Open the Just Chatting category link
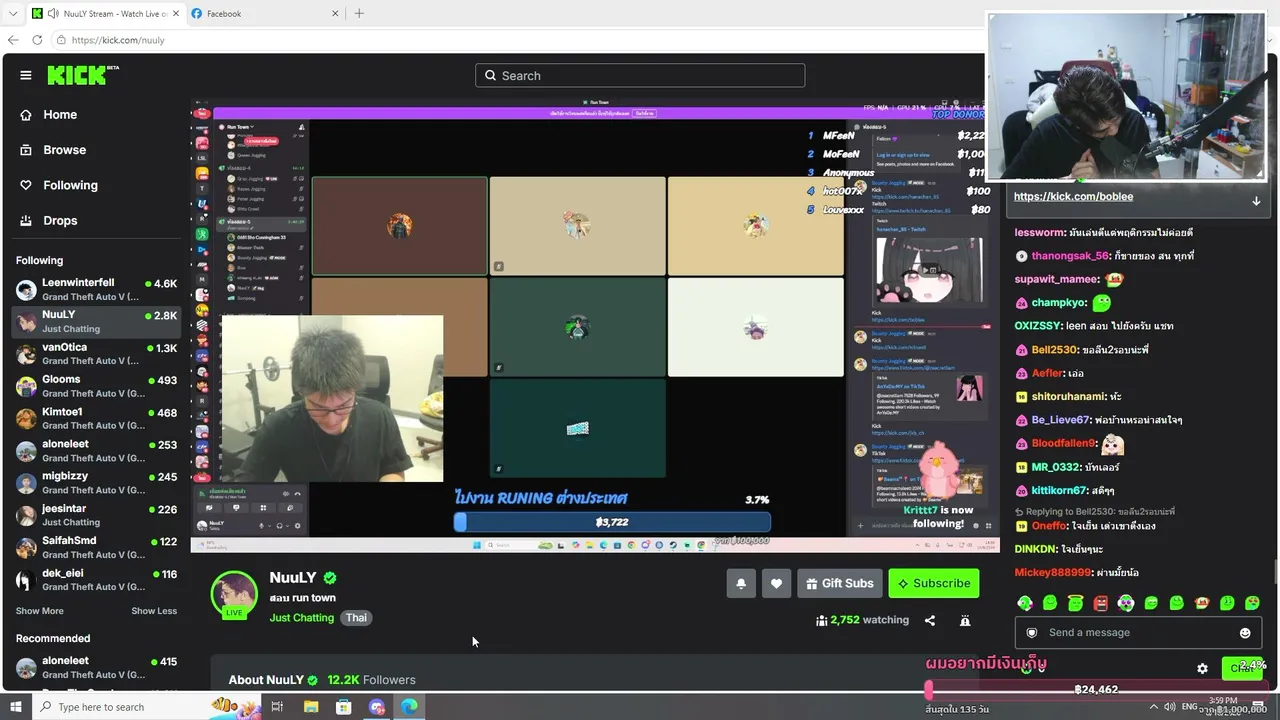The height and width of the screenshot is (720, 1280). coord(302,618)
